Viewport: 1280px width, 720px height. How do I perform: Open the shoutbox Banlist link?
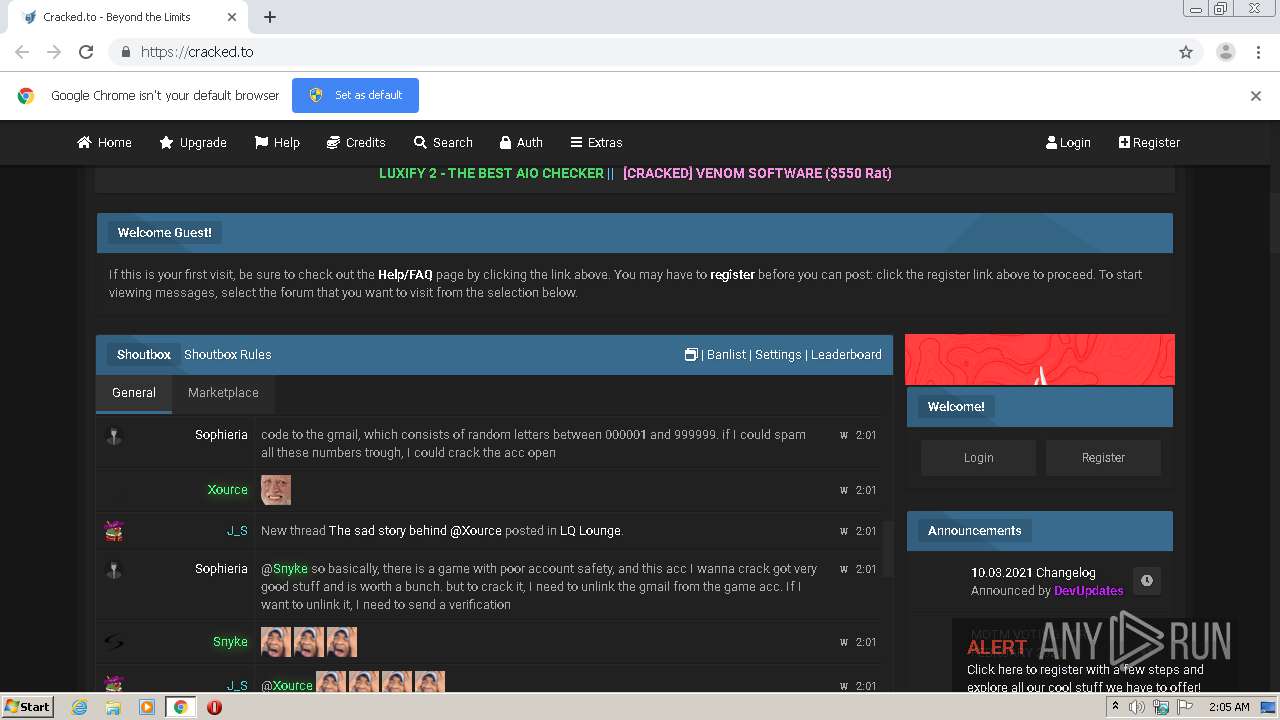[726, 354]
